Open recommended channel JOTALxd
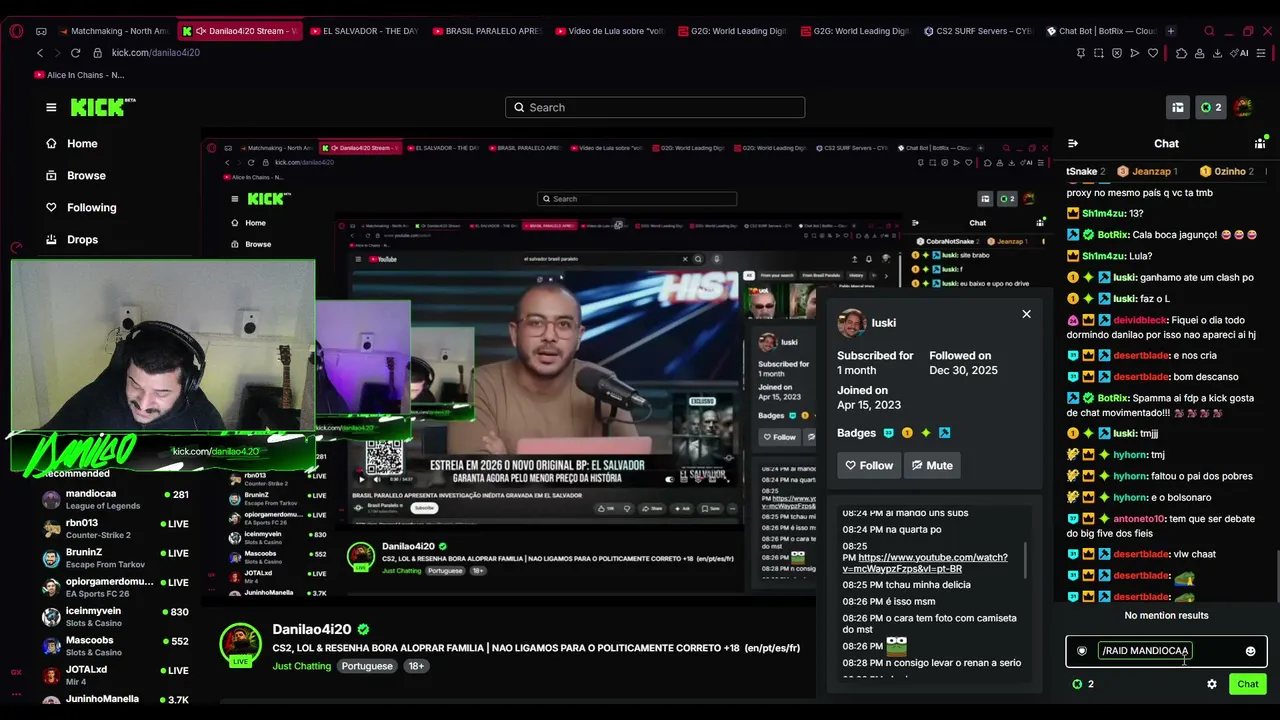 click(x=116, y=675)
